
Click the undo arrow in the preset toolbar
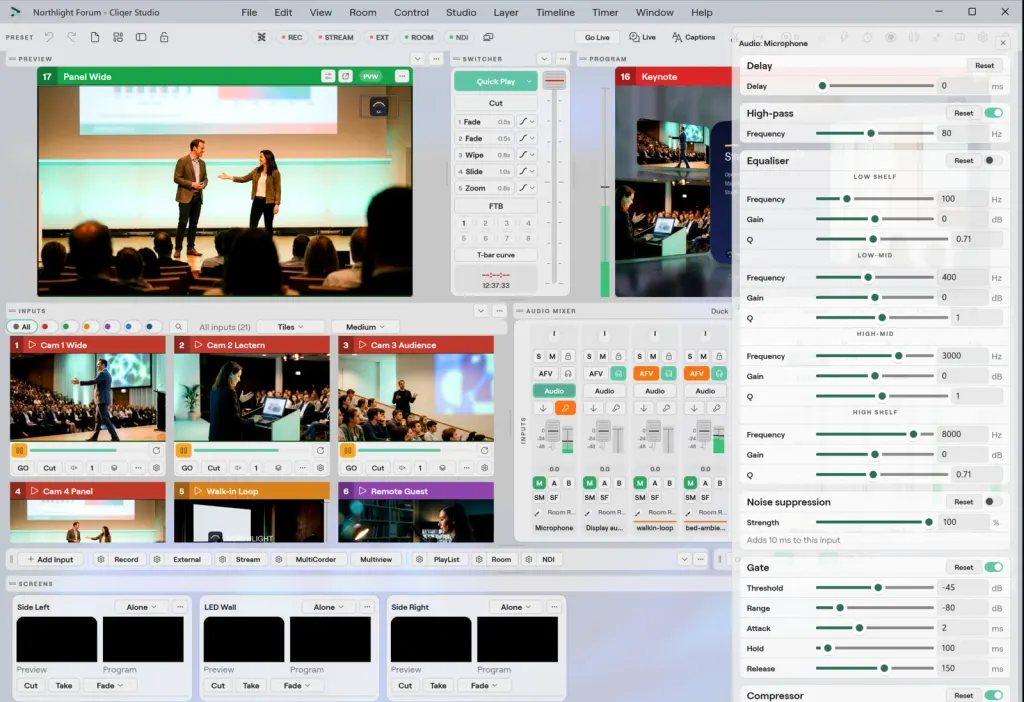click(x=49, y=37)
